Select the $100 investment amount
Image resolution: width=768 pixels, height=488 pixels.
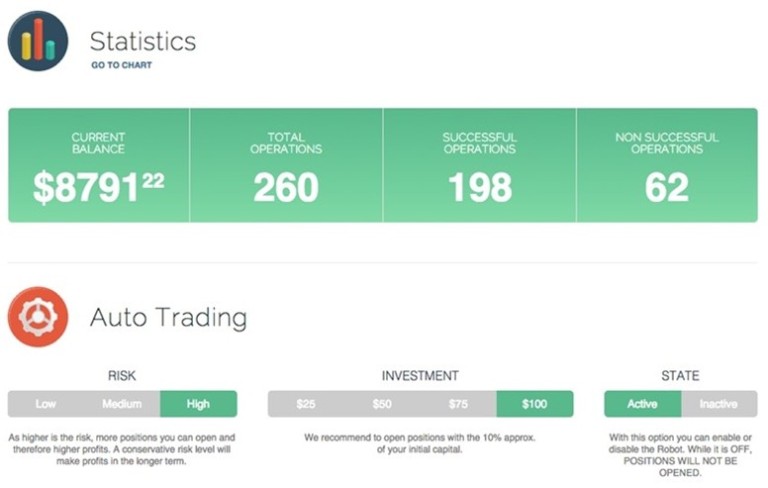tap(535, 404)
